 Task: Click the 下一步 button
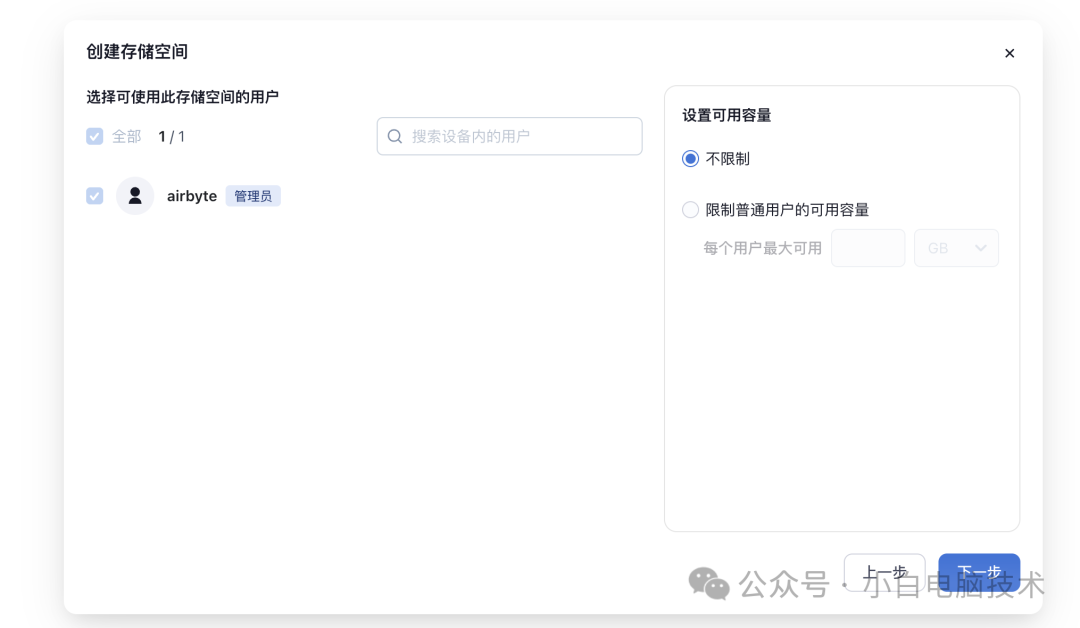click(x=978, y=572)
